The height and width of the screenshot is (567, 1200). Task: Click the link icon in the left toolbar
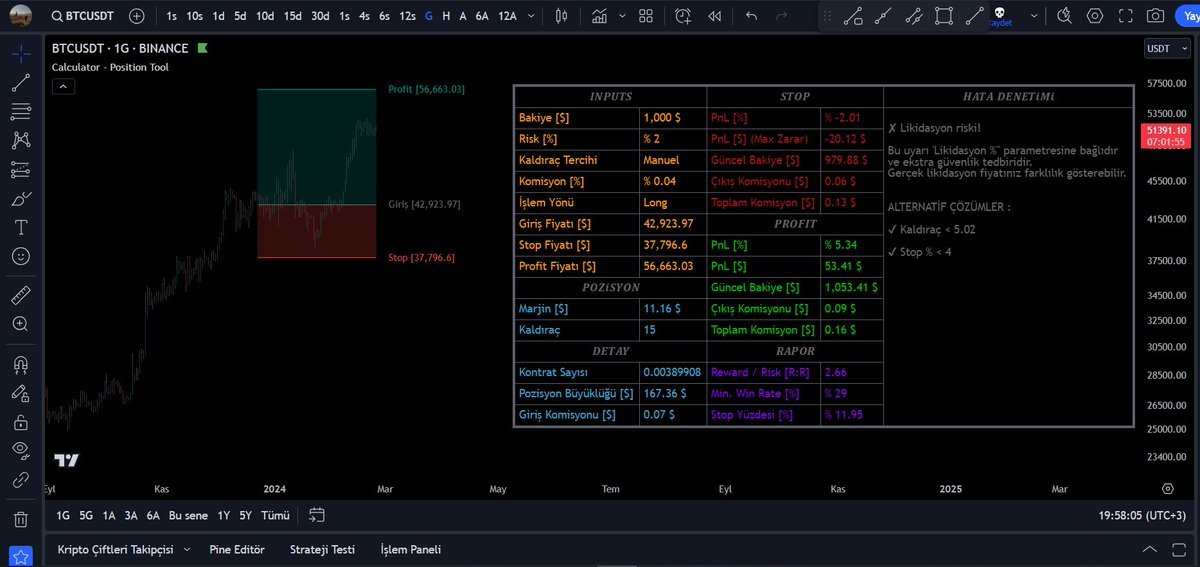[20, 480]
